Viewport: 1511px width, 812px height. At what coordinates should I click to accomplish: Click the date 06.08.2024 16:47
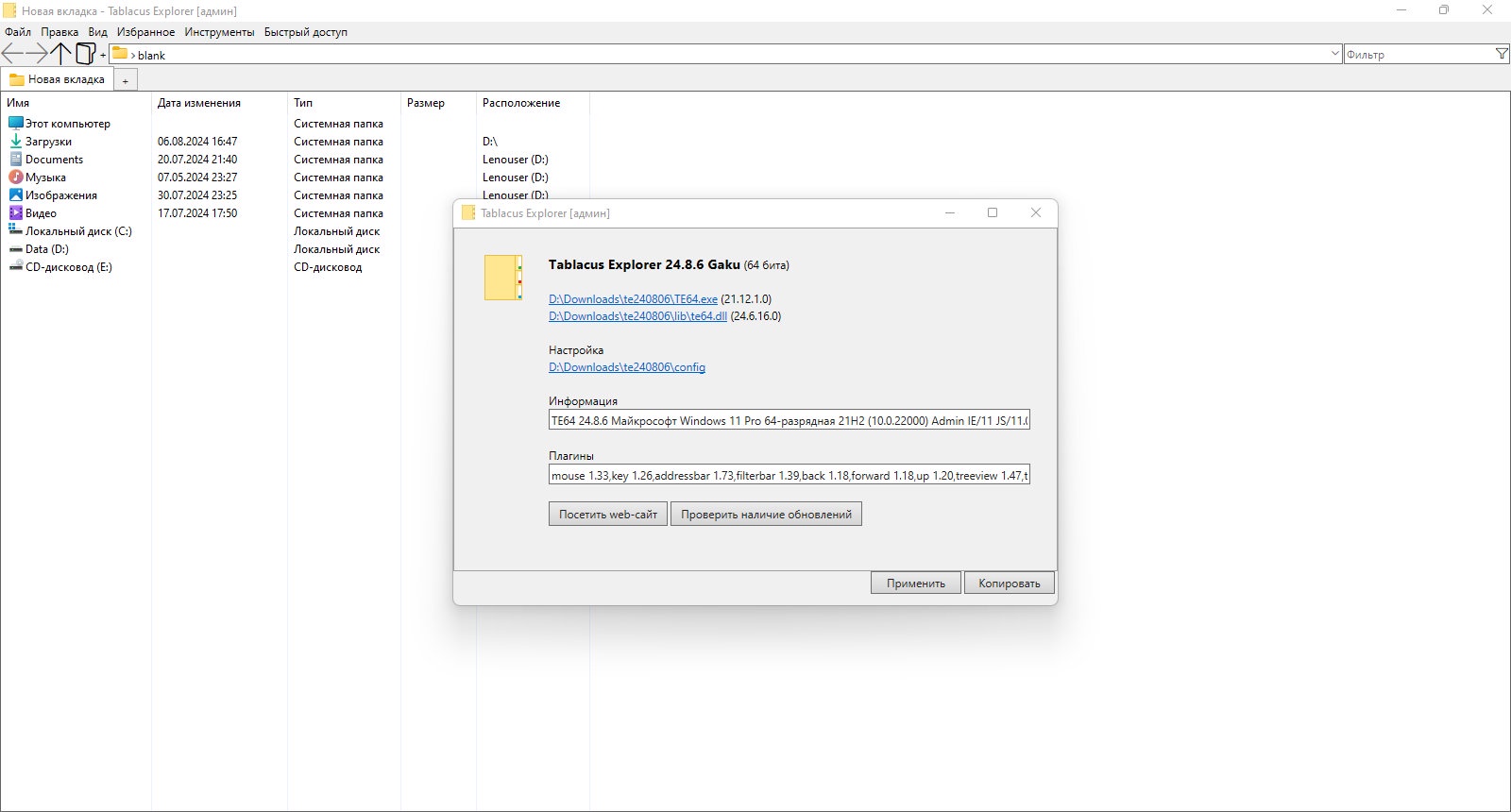pyautogui.click(x=197, y=142)
